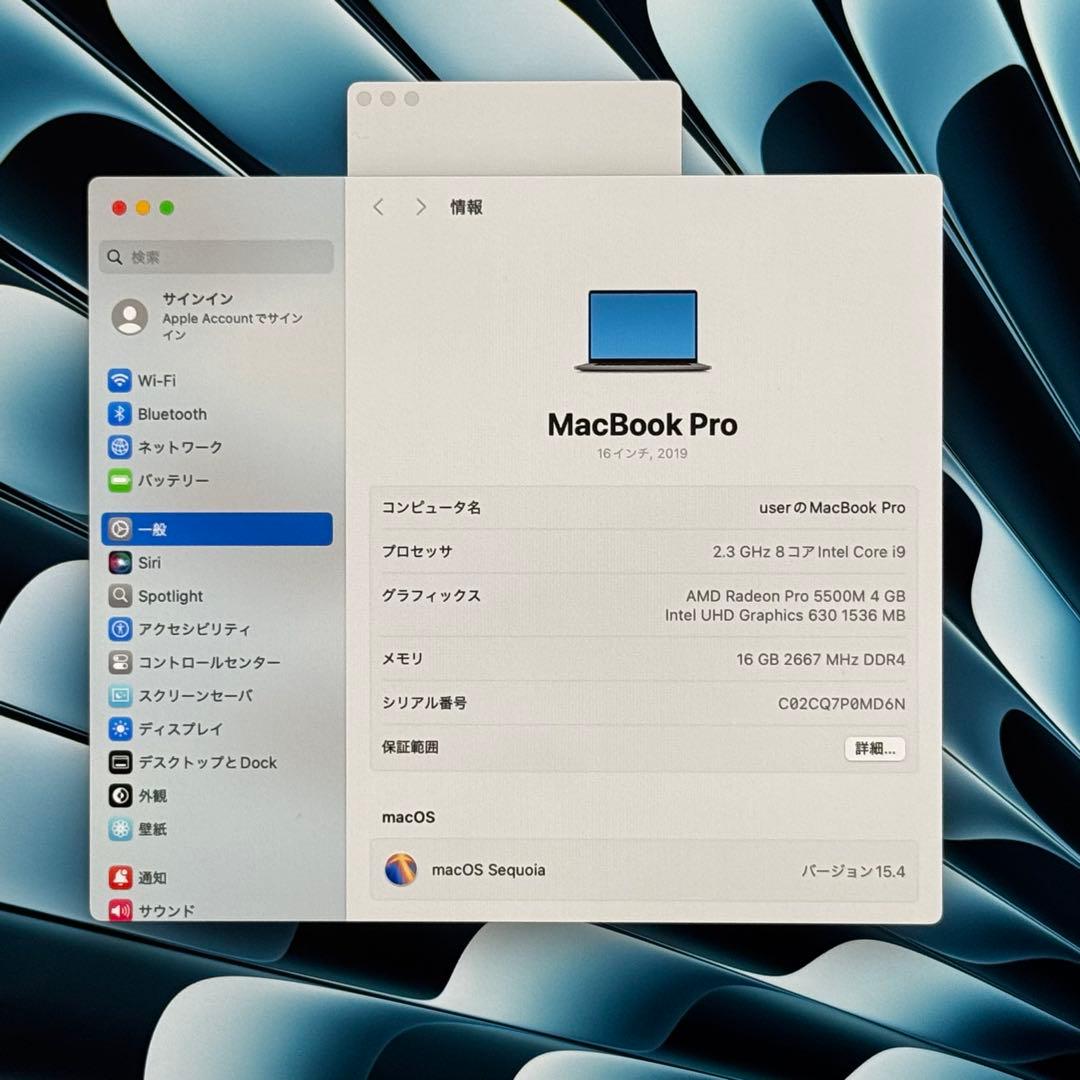
Task: Navigate back using the left chevron arrow
Action: pos(378,207)
